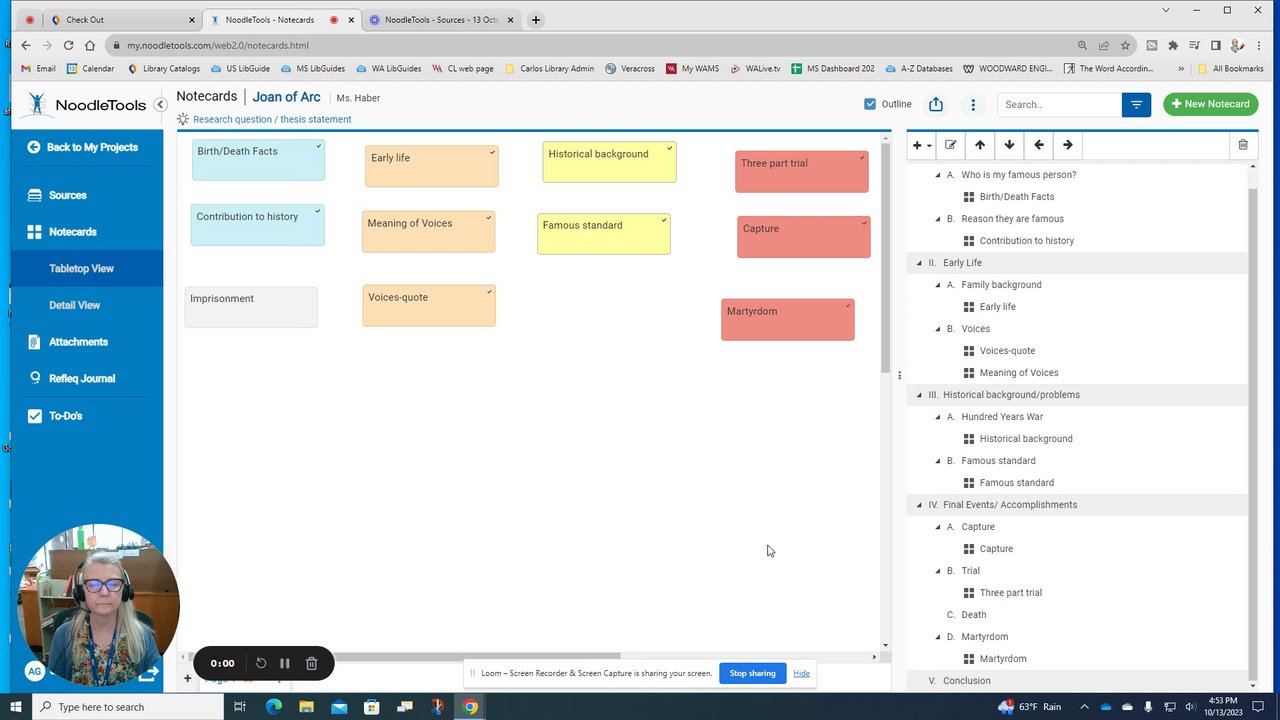Screen dimensions: 1280x720
Task: Click the outline trash delete icon
Action: (x=1243, y=145)
